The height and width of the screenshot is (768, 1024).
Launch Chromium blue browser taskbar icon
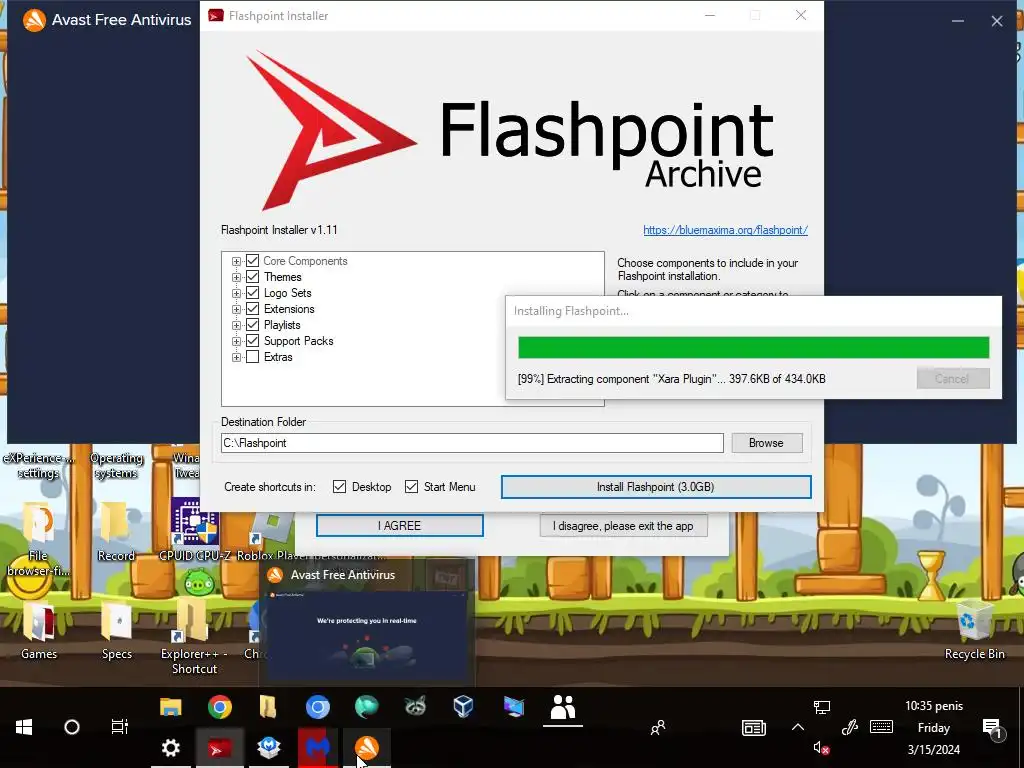pyautogui.click(x=317, y=707)
